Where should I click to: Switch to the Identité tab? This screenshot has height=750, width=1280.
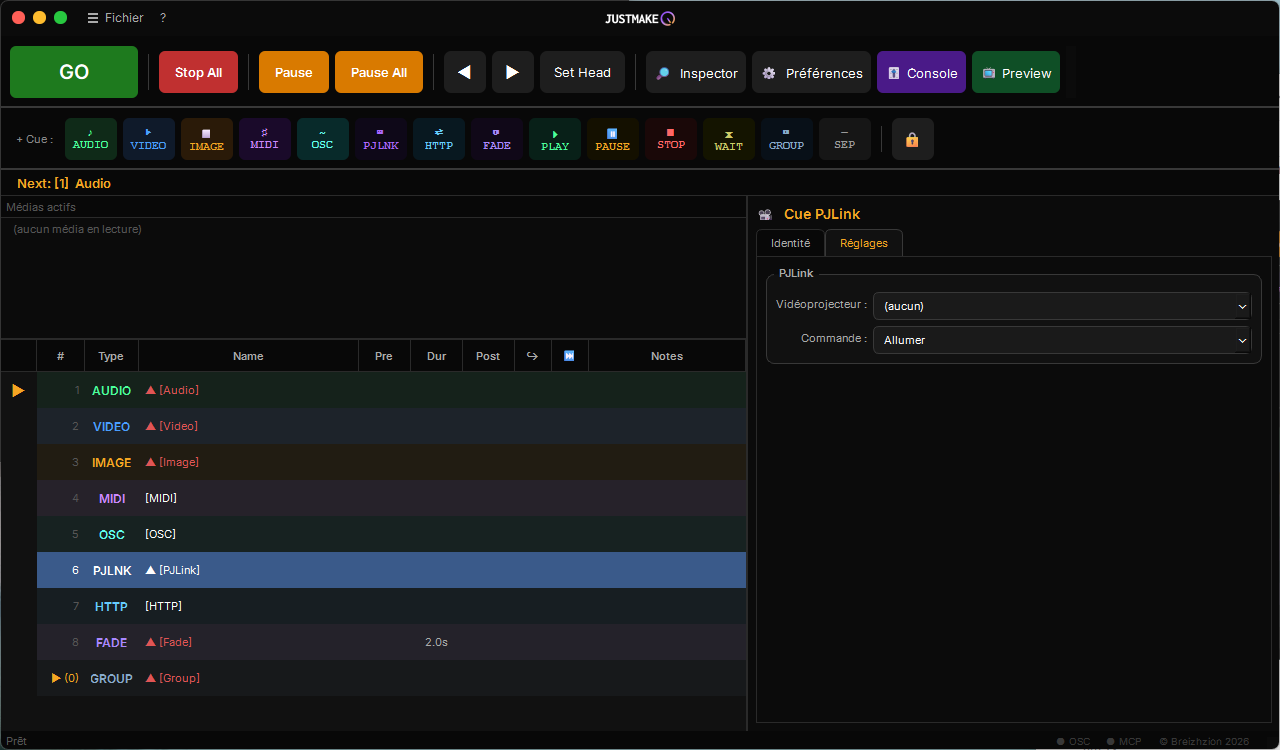click(790, 243)
